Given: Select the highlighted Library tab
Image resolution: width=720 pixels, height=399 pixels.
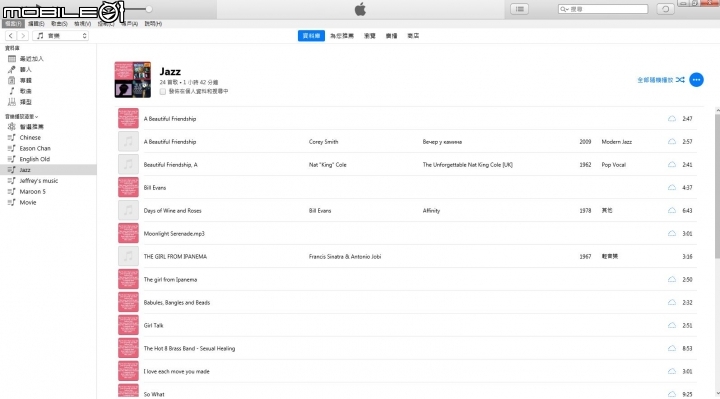Looking at the screenshot, I should click(x=311, y=36).
